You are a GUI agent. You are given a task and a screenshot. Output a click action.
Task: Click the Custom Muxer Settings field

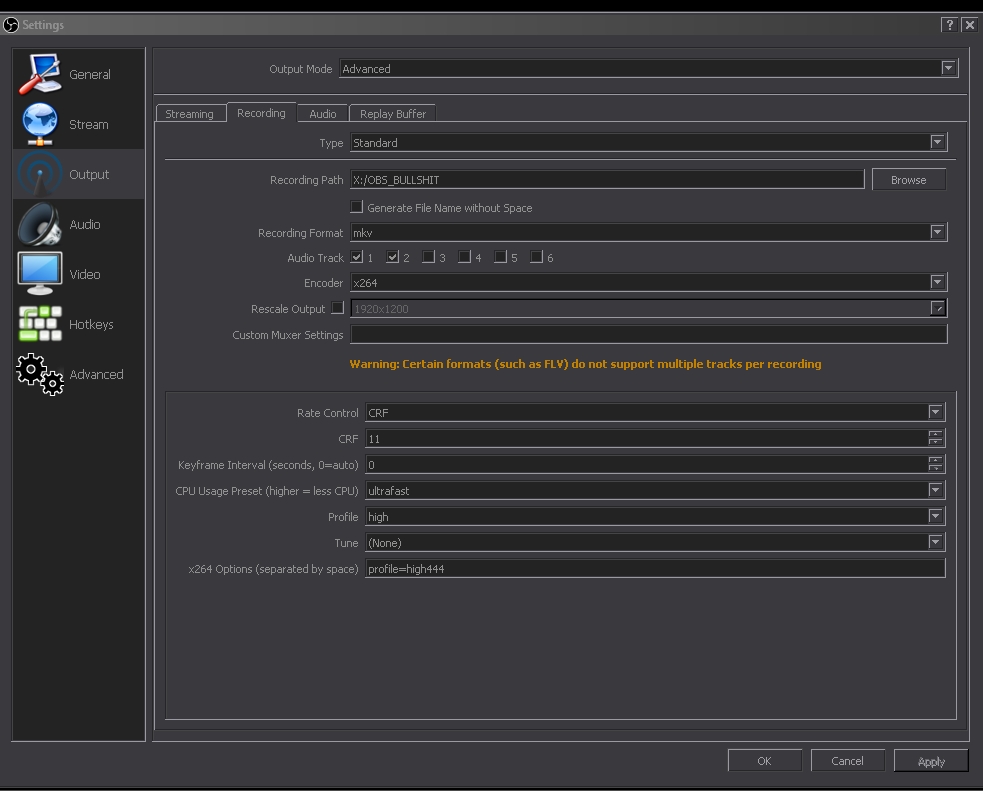(x=649, y=335)
